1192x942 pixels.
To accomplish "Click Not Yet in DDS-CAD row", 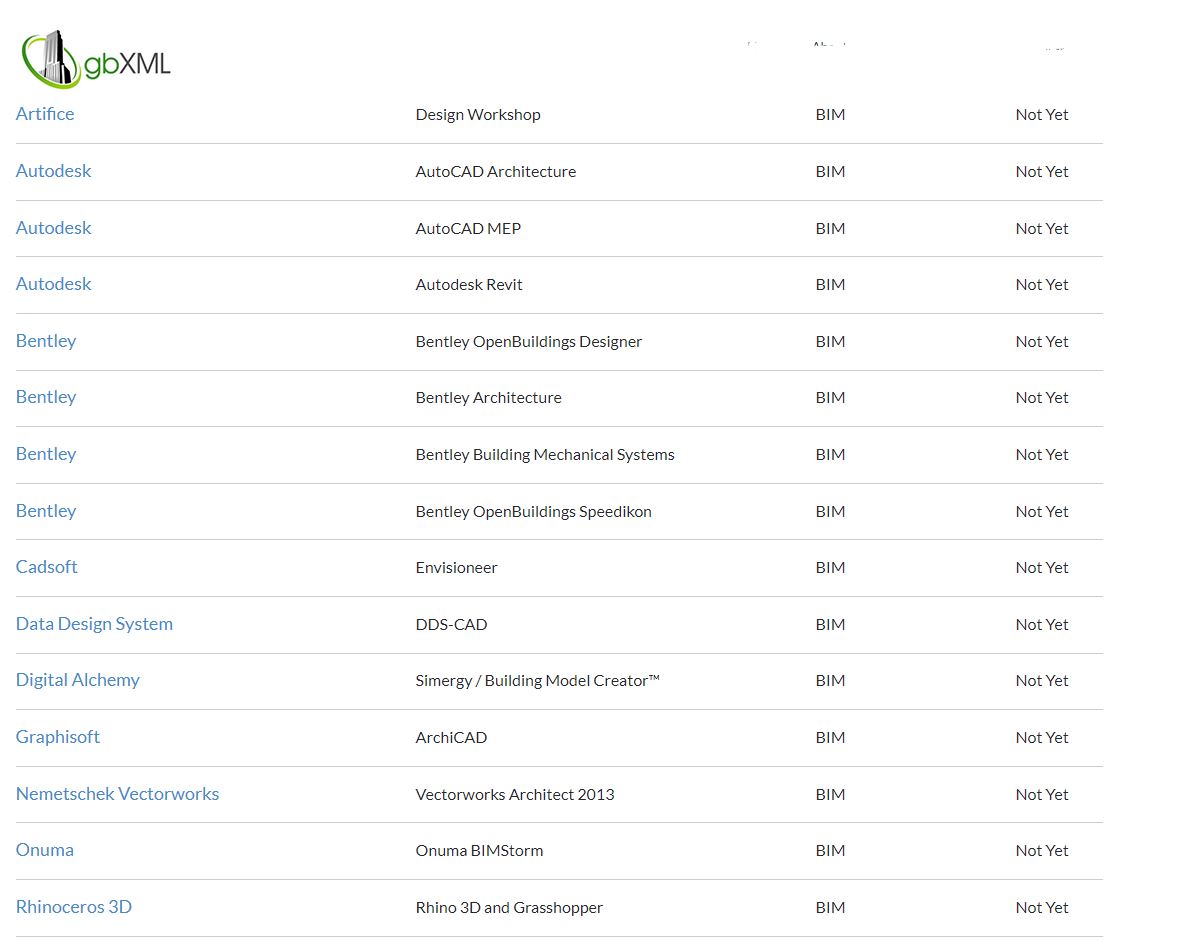I will [x=1042, y=625].
